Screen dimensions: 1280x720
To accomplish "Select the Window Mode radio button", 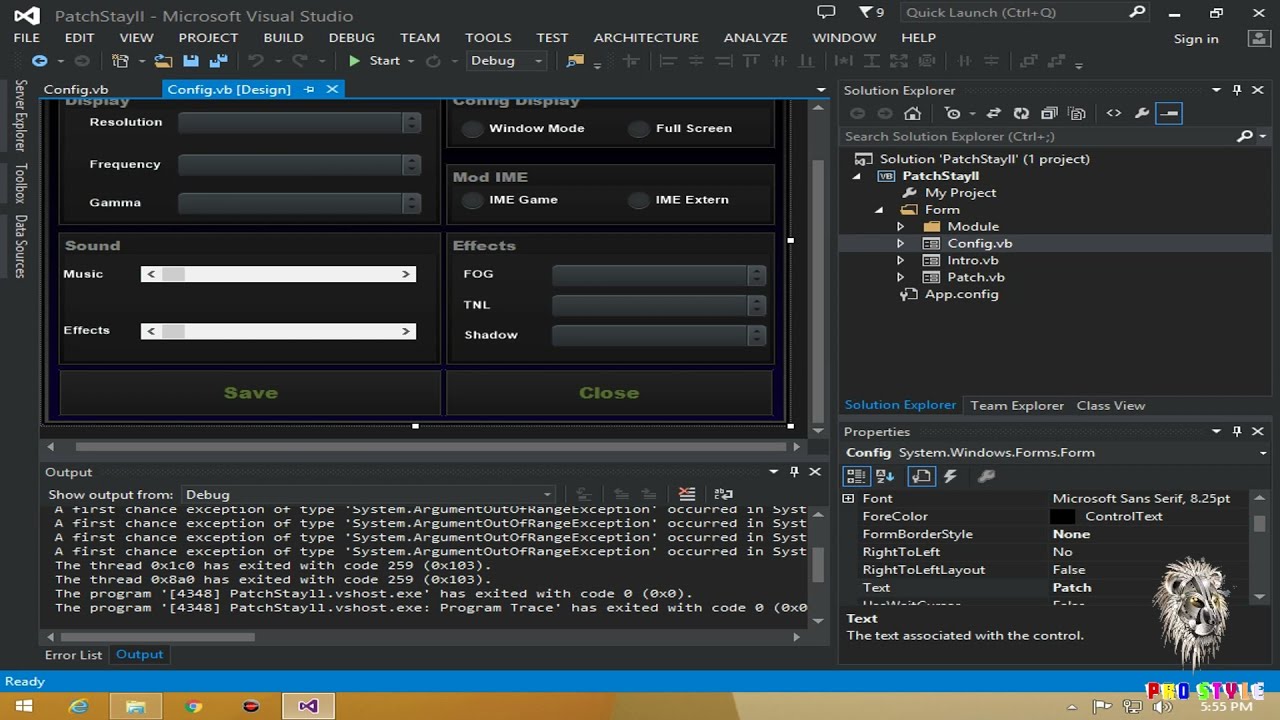I will tap(472, 129).
